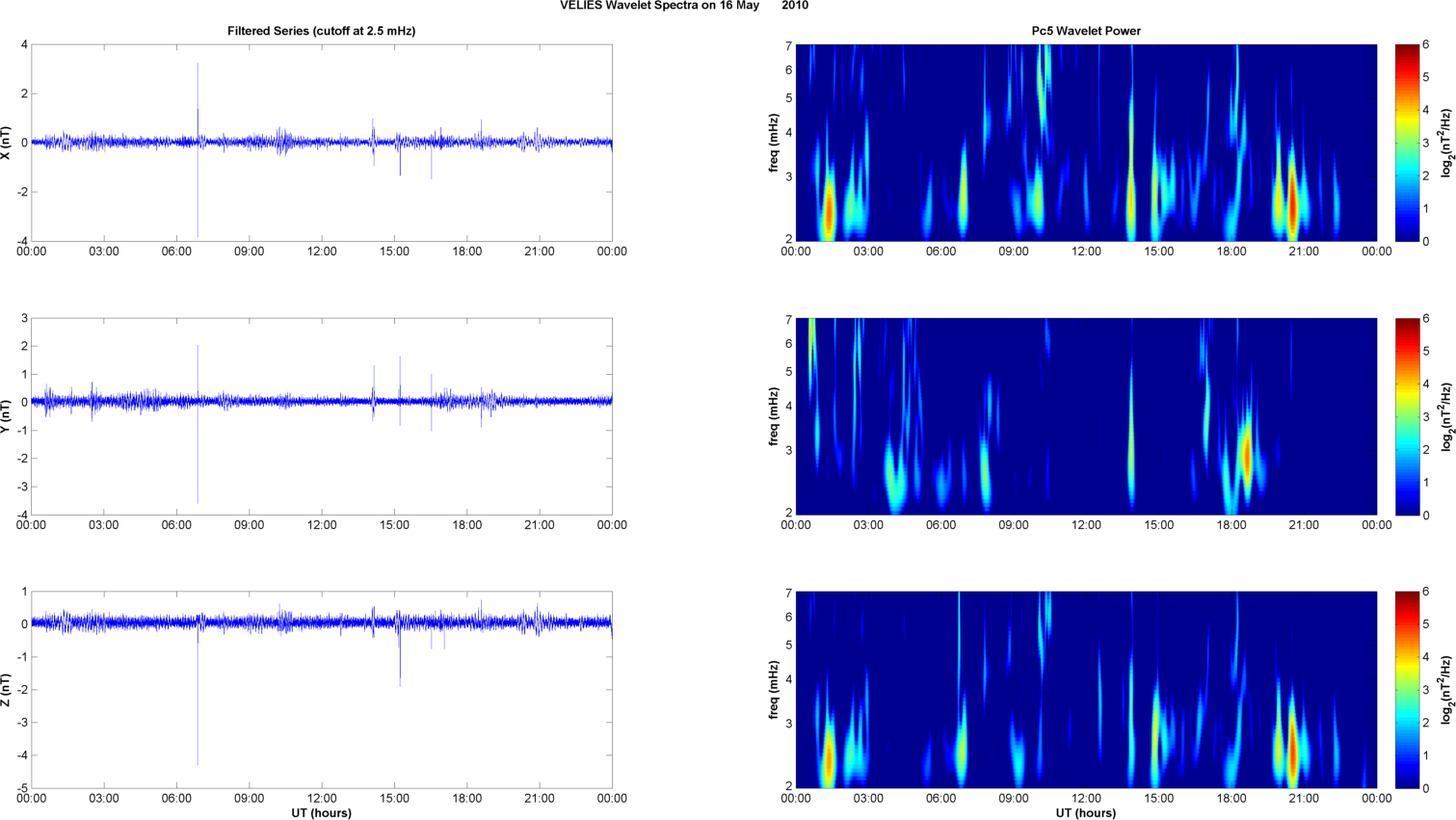Click the '4' y-axis tick on X series plot

24,44
